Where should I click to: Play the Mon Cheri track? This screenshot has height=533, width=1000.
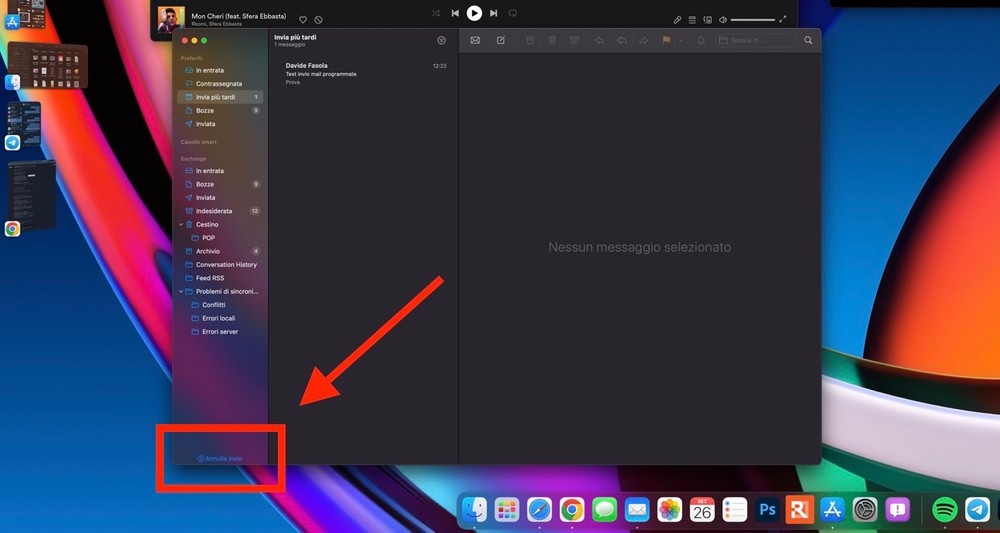[x=474, y=13]
